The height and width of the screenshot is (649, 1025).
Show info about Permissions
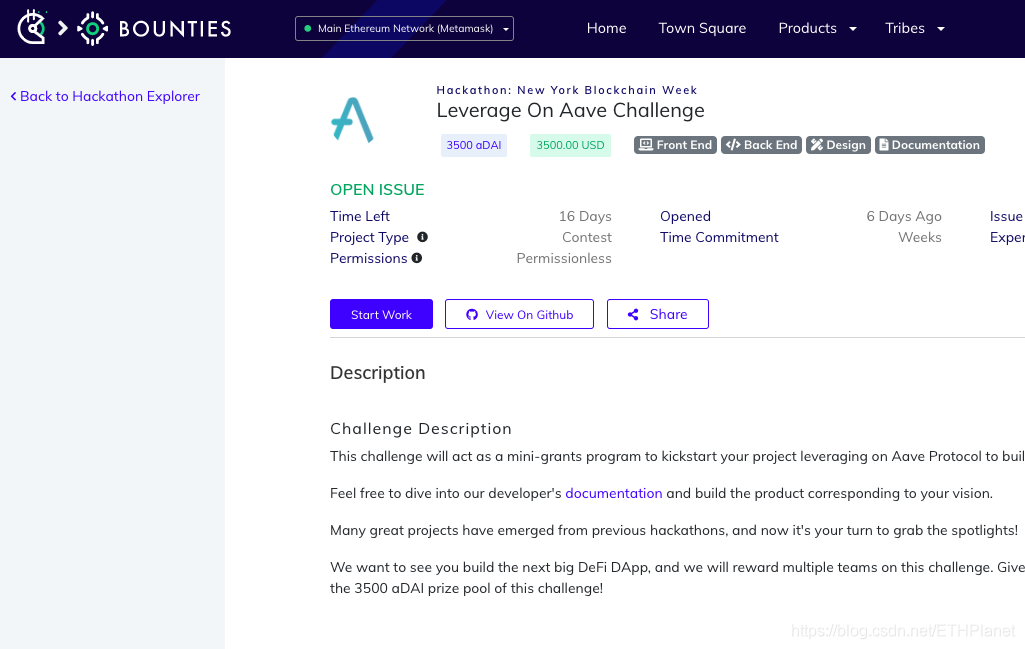point(416,258)
